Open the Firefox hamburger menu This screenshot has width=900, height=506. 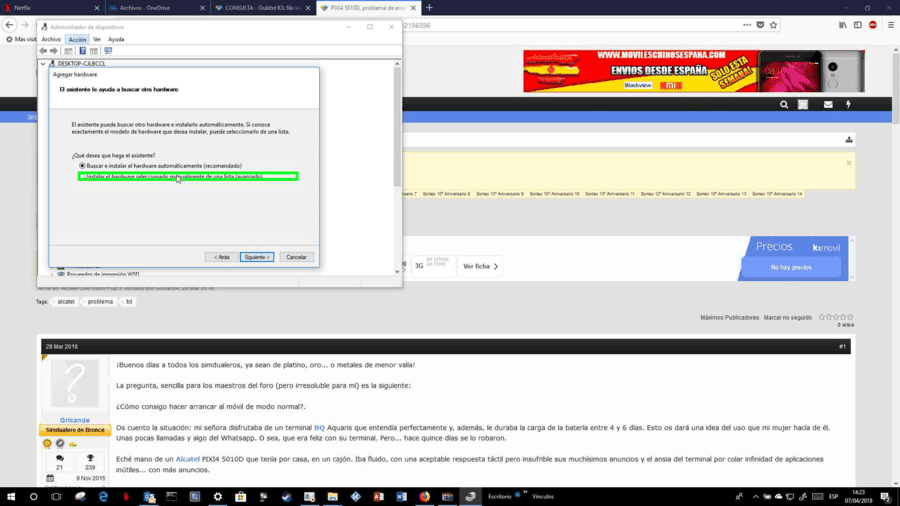[891, 25]
